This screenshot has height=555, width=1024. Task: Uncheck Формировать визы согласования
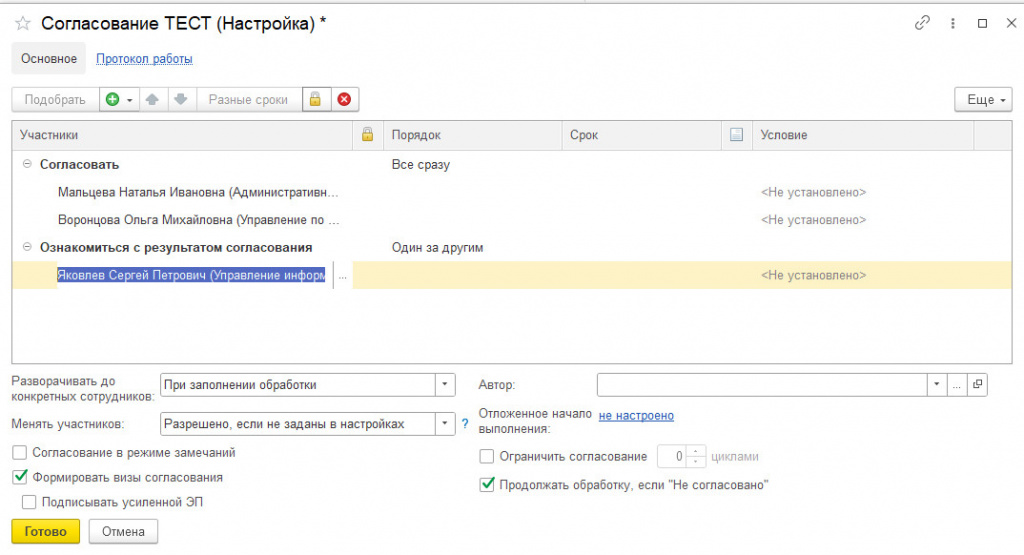pyautogui.click(x=20, y=477)
